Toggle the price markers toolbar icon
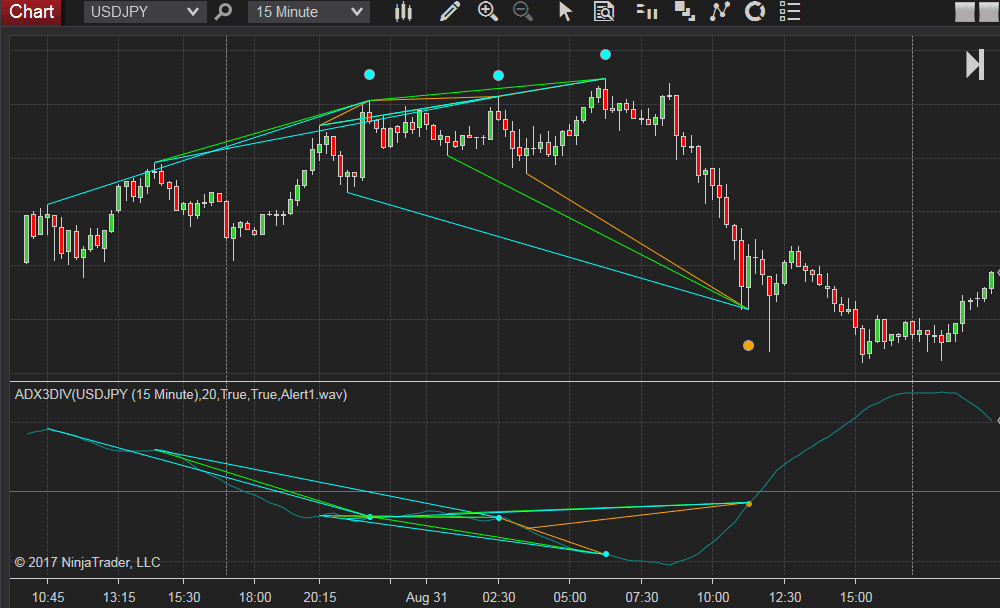Image resolution: width=1000 pixels, height=608 pixels. click(x=647, y=12)
